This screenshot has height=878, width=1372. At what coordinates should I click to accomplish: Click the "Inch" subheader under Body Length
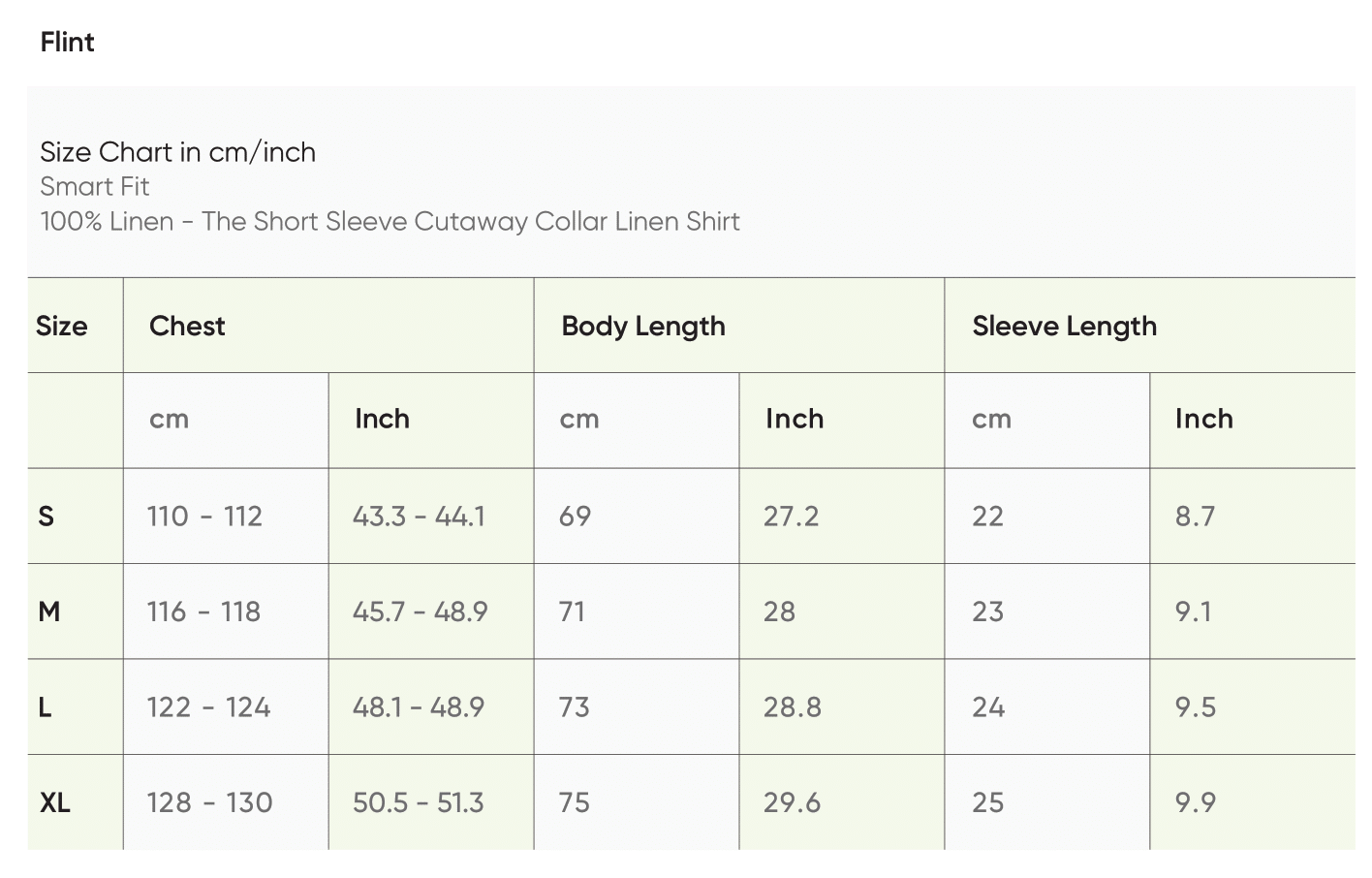click(x=794, y=419)
